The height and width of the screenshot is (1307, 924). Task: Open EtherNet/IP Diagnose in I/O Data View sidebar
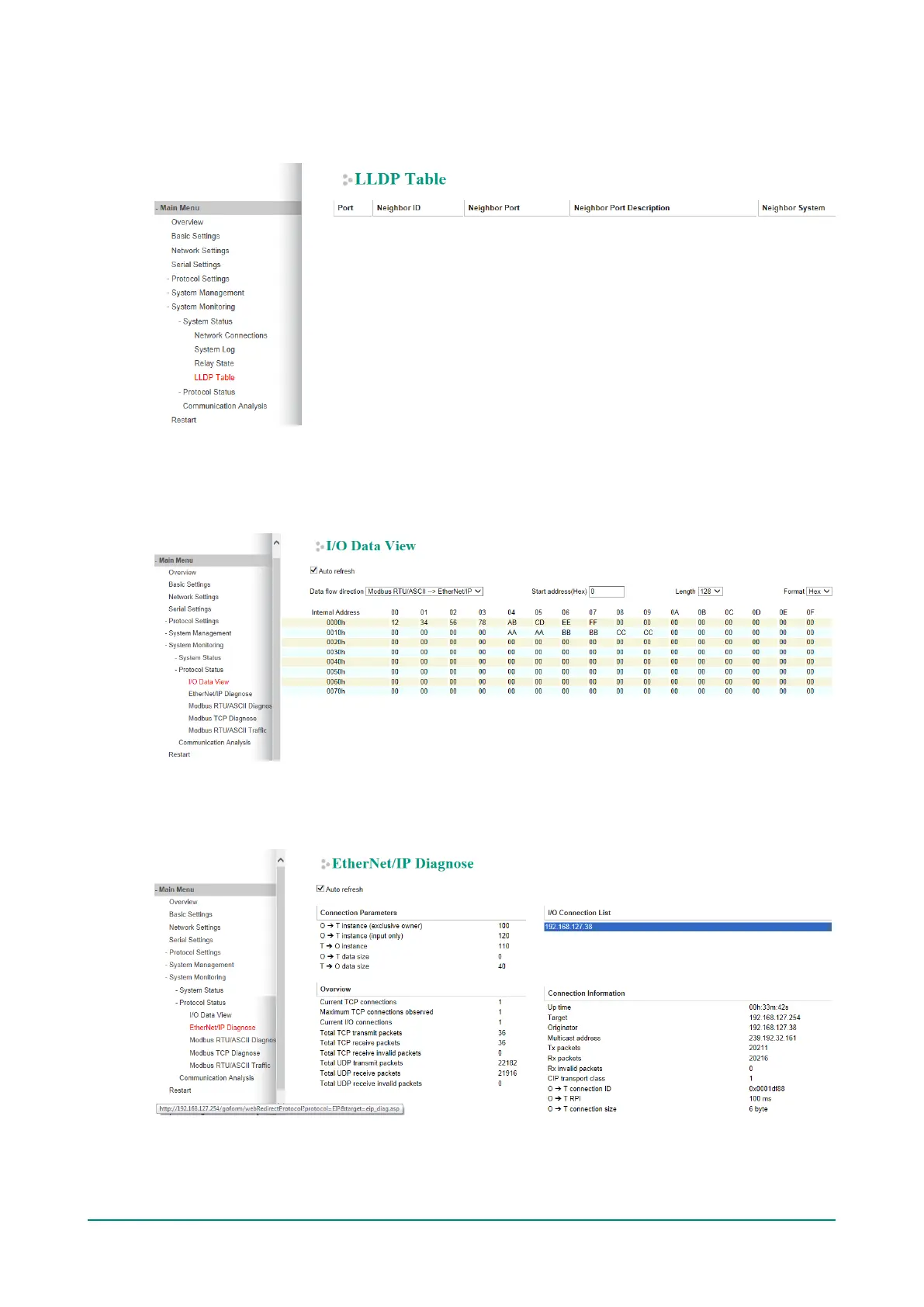[220, 694]
